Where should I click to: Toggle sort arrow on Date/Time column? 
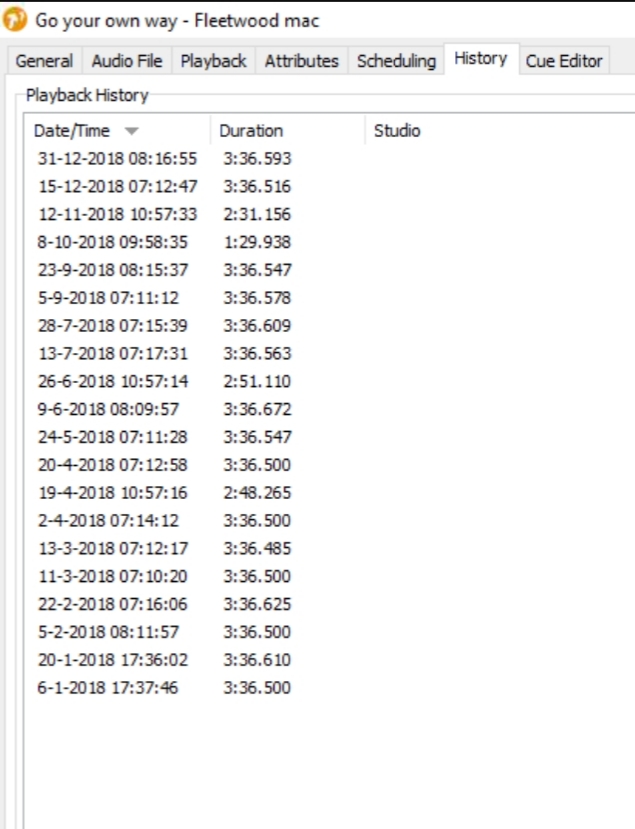coord(132,131)
